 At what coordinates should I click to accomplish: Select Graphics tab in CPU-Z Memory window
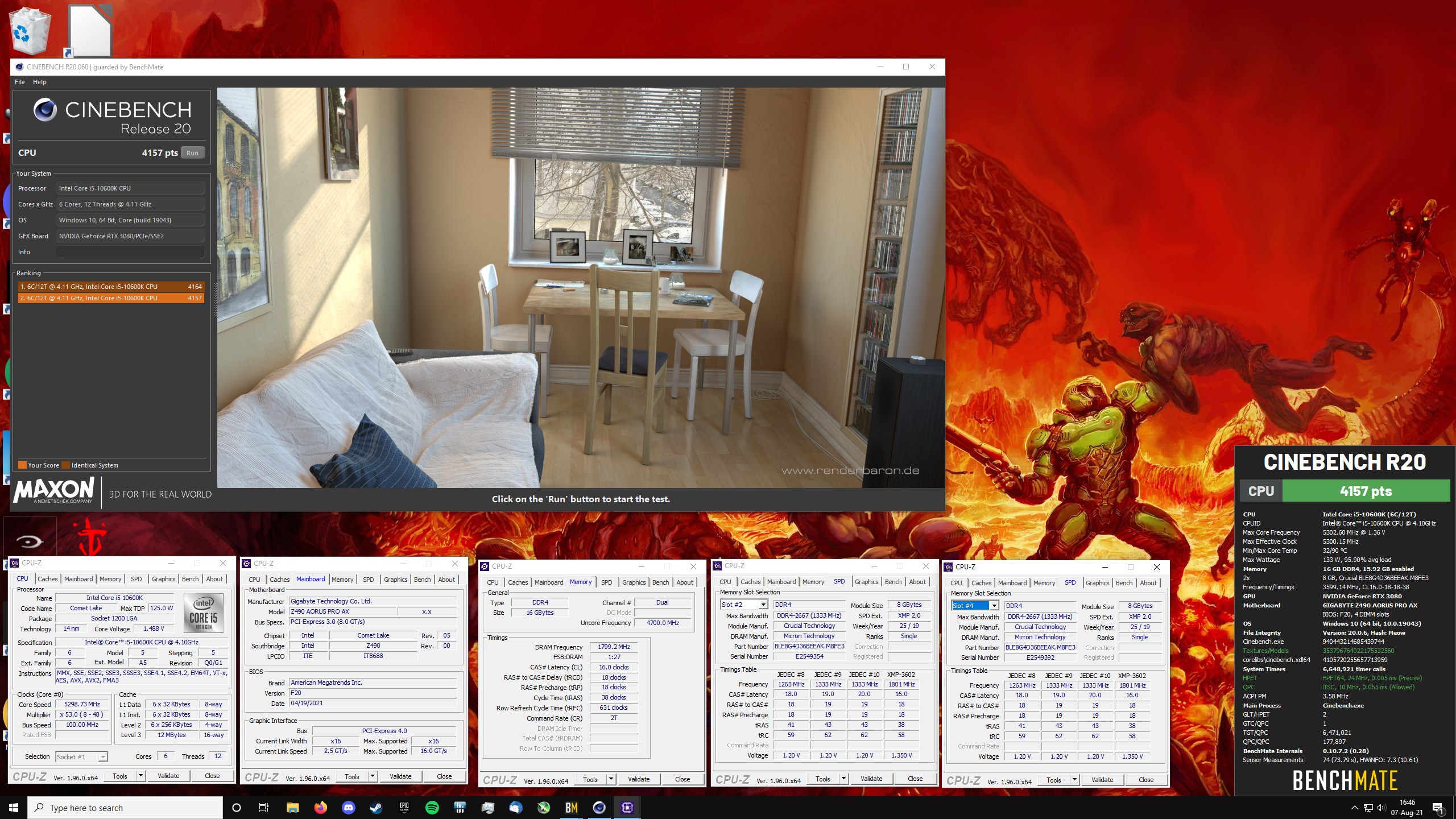tap(634, 582)
